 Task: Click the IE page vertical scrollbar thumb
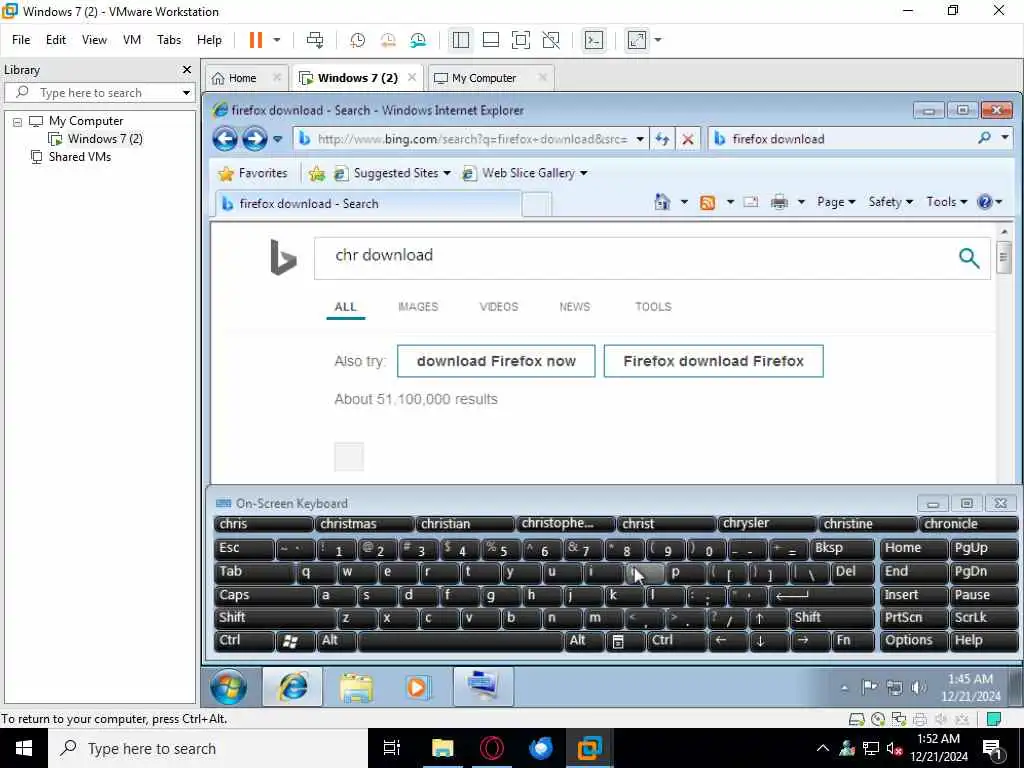pyautogui.click(x=1004, y=257)
